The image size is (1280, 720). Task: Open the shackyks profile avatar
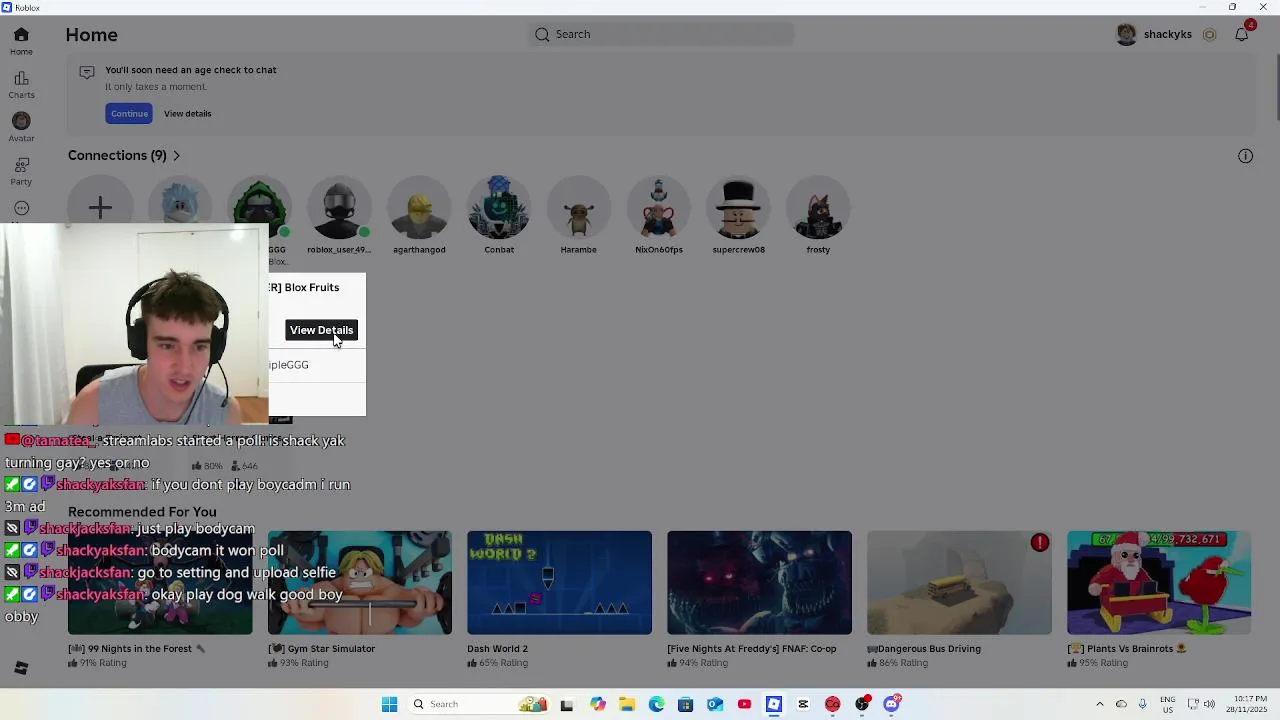[x=1127, y=34]
